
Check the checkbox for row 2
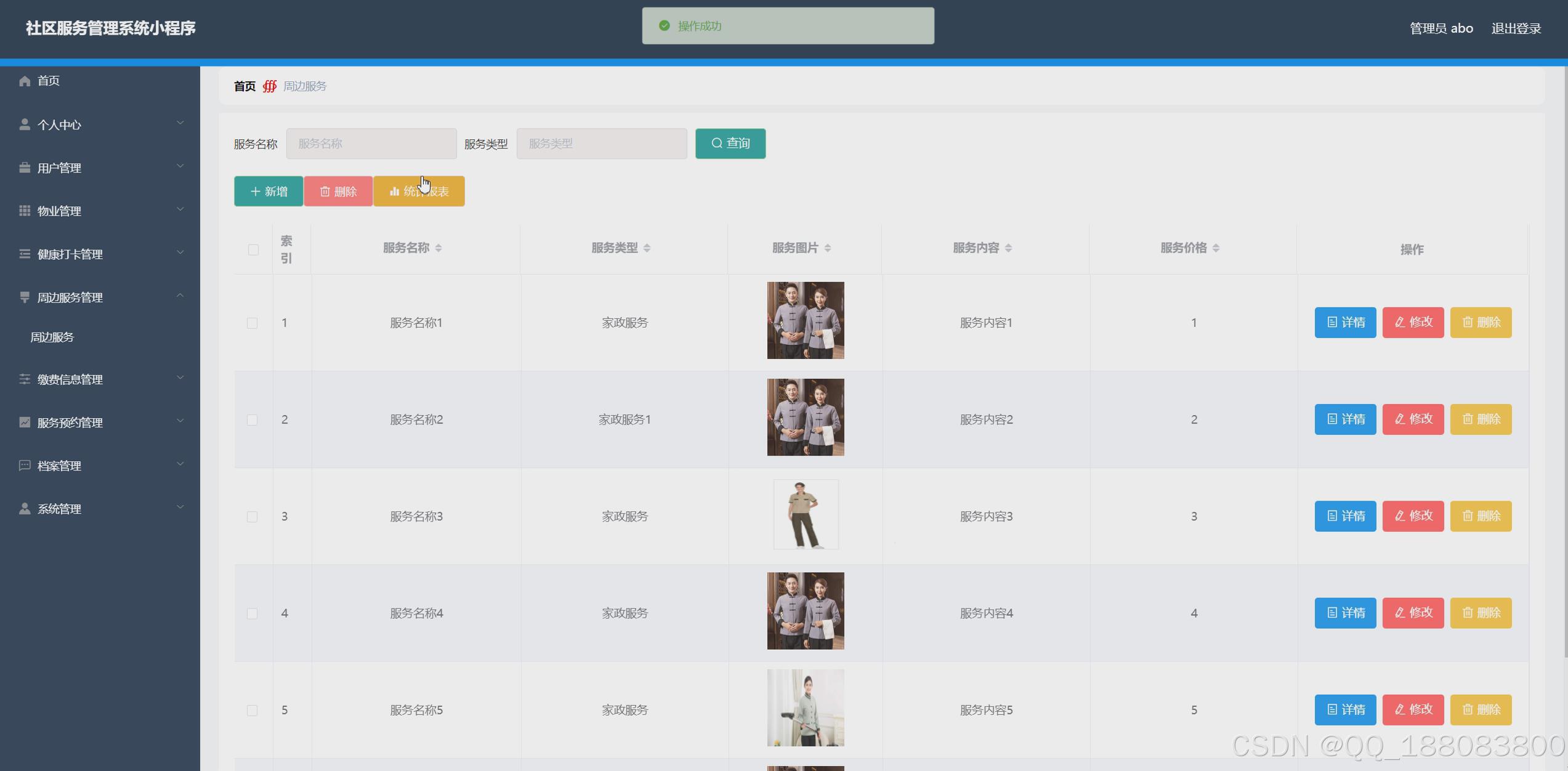pyautogui.click(x=252, y=420)
